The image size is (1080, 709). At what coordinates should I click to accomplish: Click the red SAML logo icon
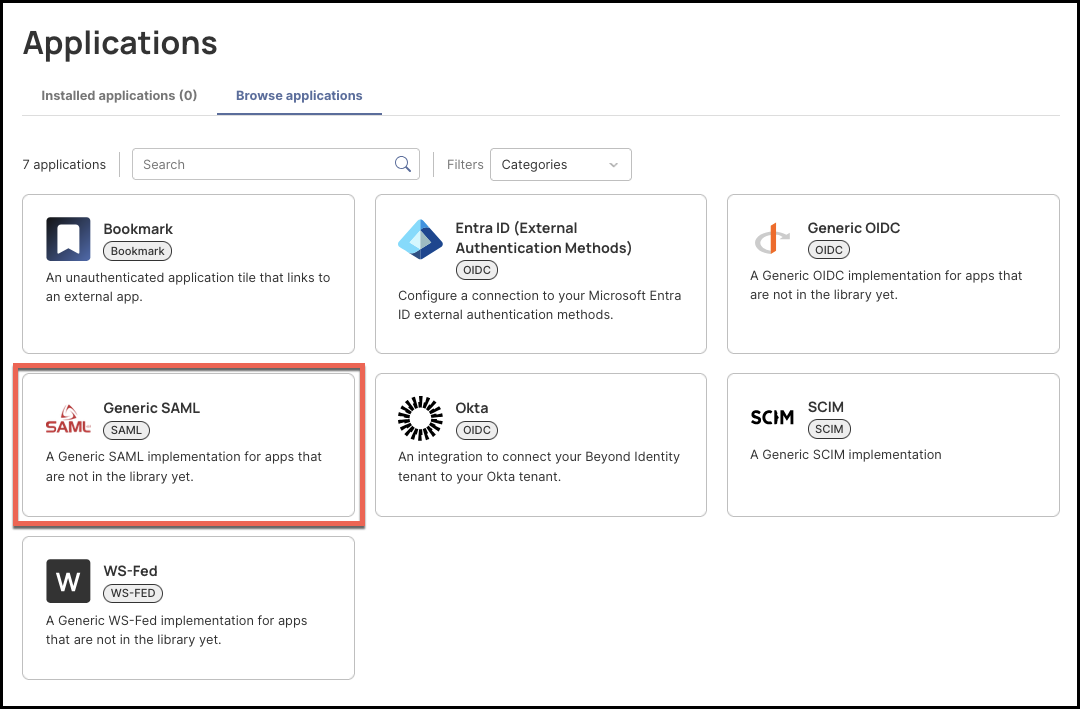coord(68,419)
